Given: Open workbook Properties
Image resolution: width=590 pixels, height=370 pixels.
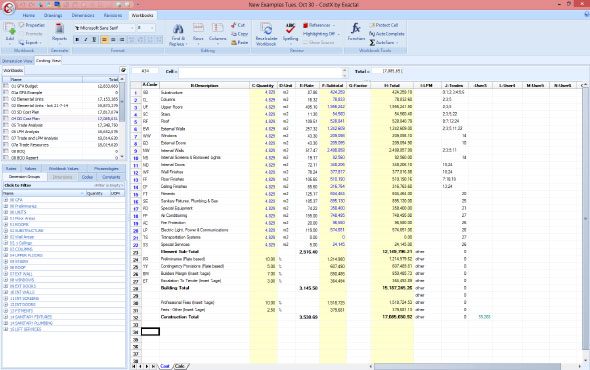Looking at the screenshot, I should coord(32,25).
